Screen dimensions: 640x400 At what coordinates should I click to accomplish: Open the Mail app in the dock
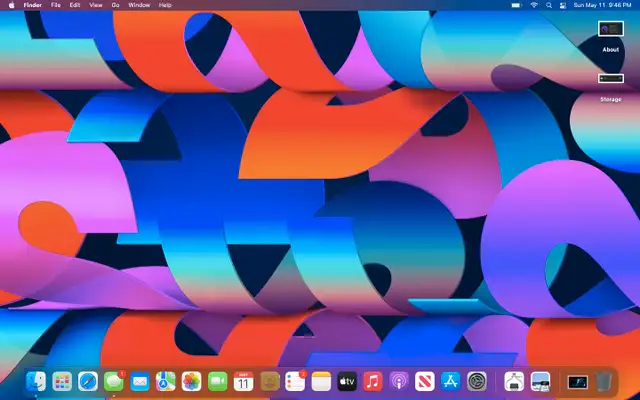coord(140,381)
